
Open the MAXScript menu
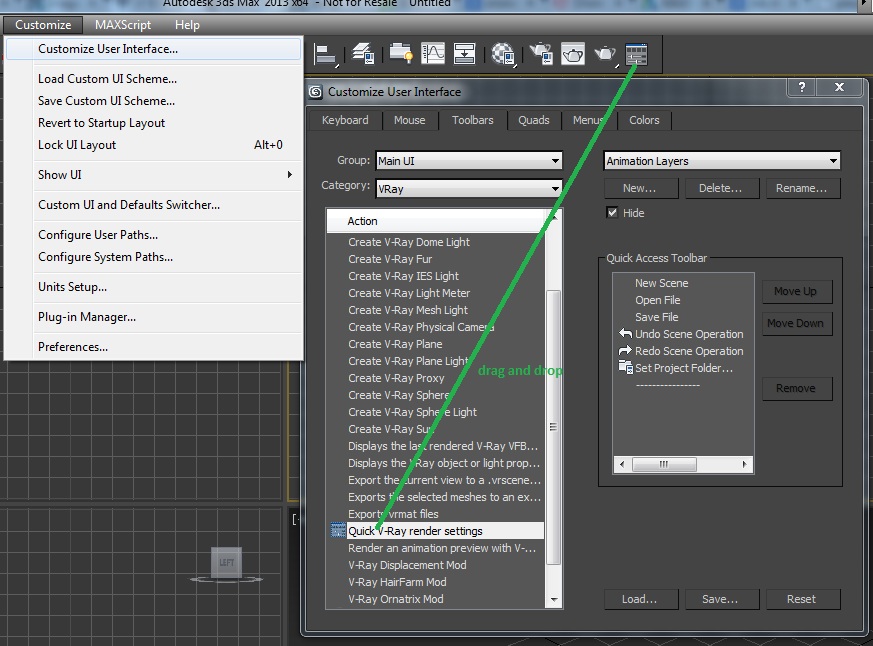[122, 25]
